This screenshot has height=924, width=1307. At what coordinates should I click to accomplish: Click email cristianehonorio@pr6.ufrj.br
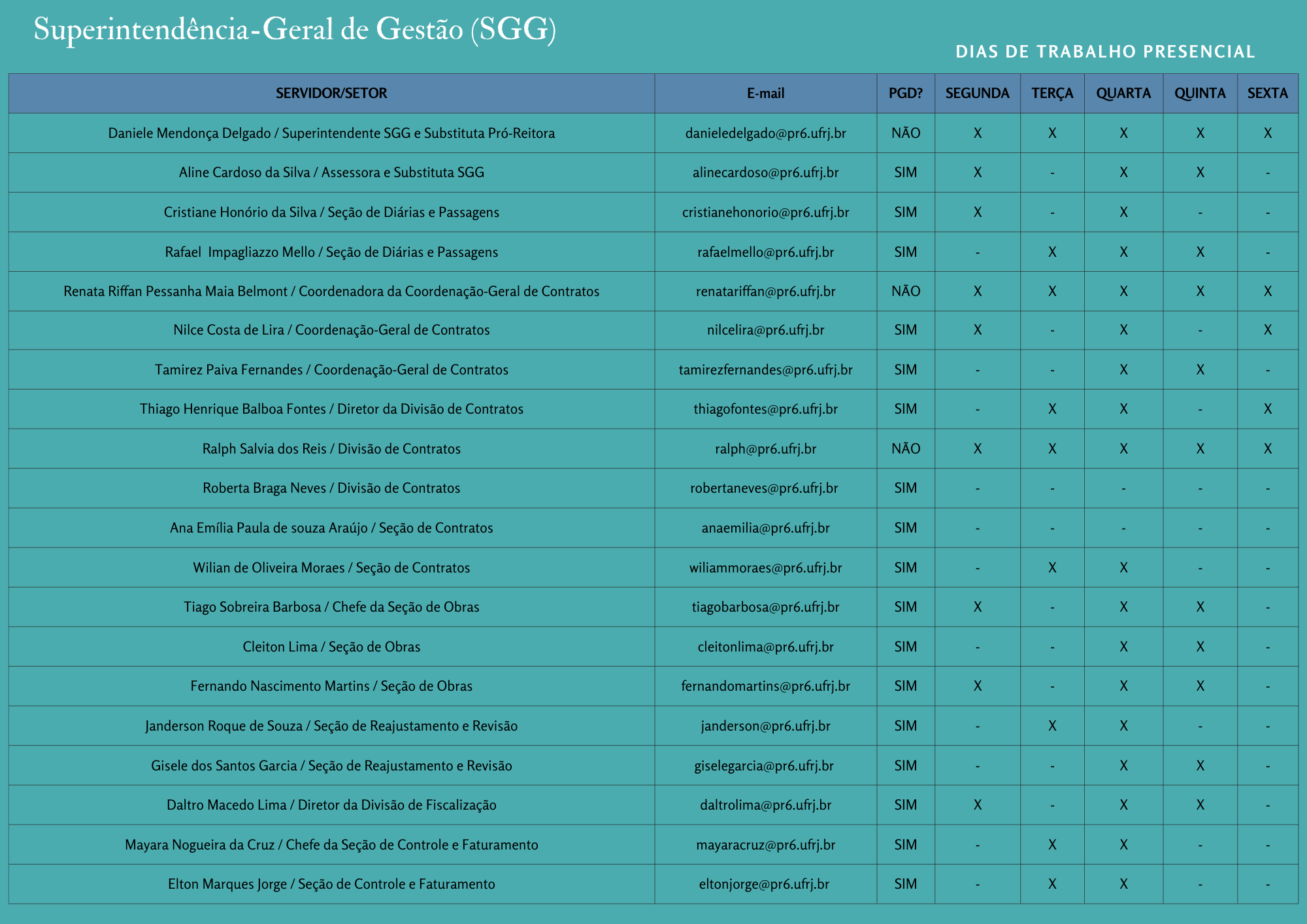click(766, 212)
